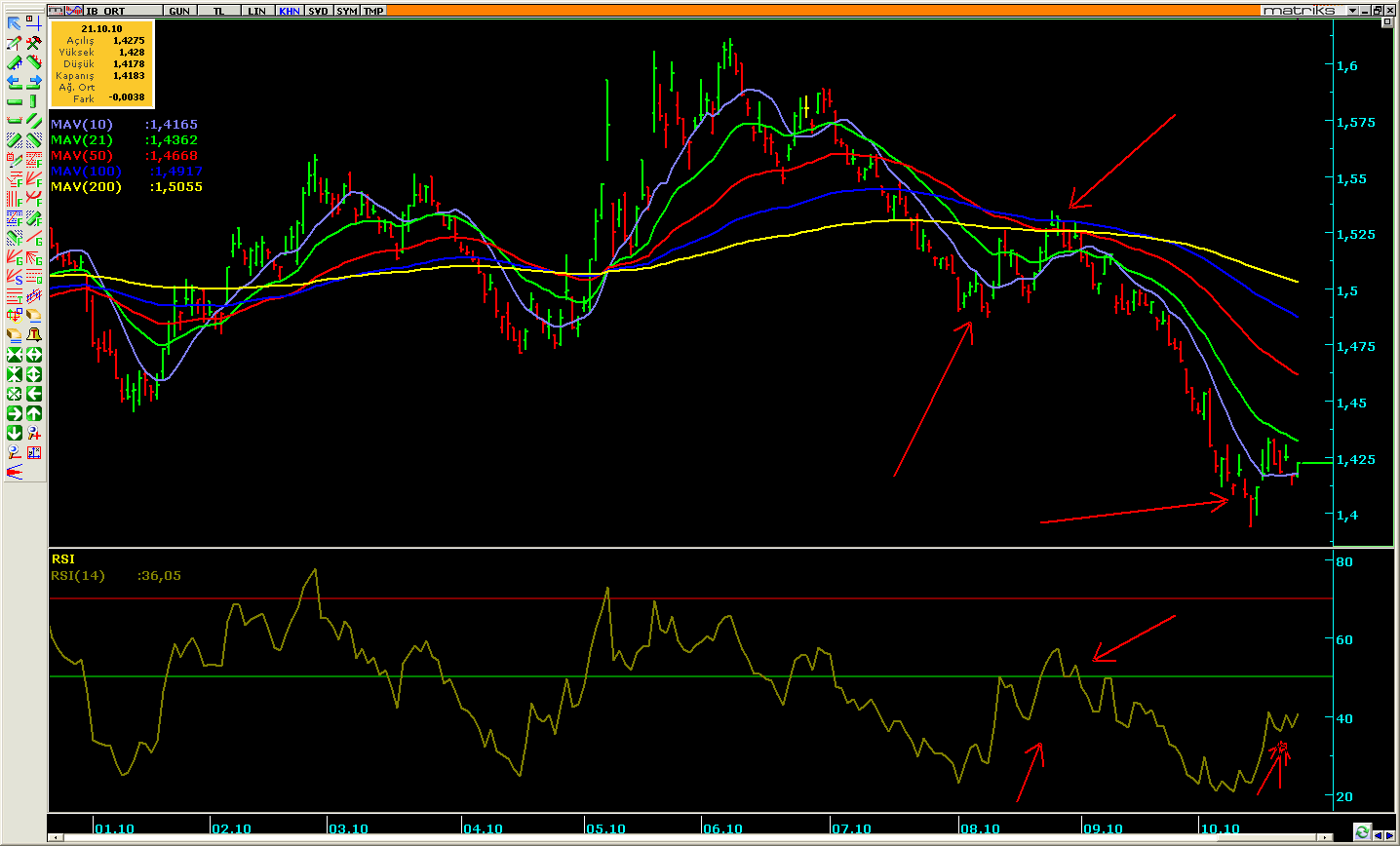Toggle the TL currency button
Screen dimensions: 1400x846
(x=218, y=11)
